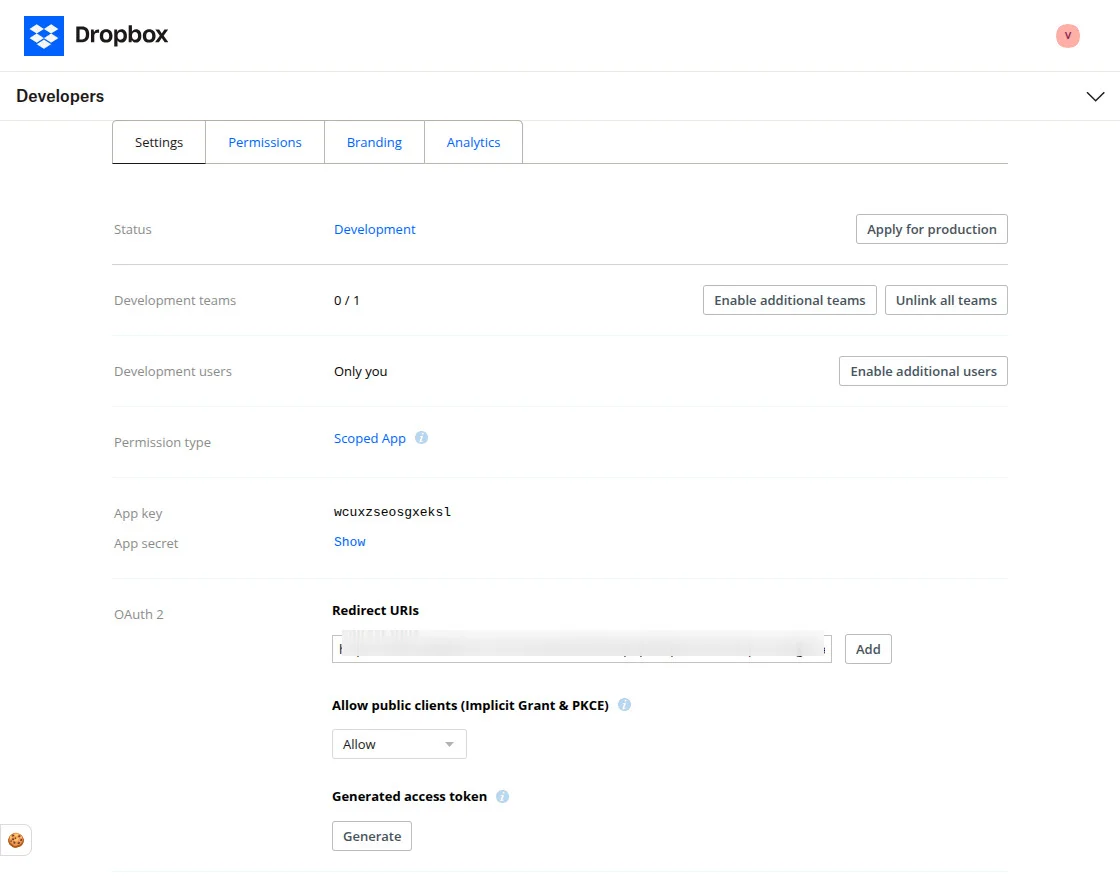The width and height of the screenshot is (1120, 880).
Task: Click Enable additional users button
Action: (923, 371)
